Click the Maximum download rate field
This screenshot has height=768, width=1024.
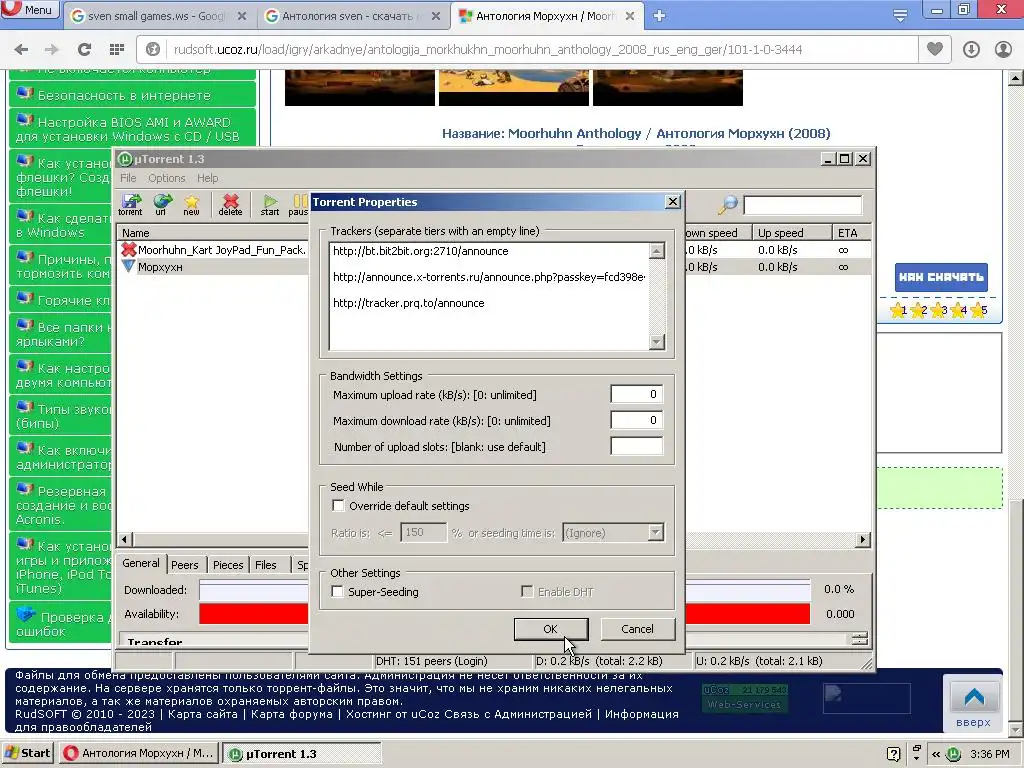[x=636, y=421]
